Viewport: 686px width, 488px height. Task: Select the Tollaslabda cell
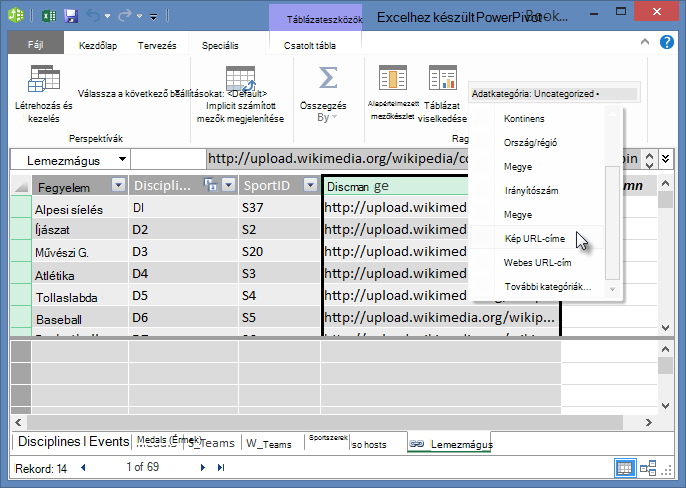click(80, 296)
